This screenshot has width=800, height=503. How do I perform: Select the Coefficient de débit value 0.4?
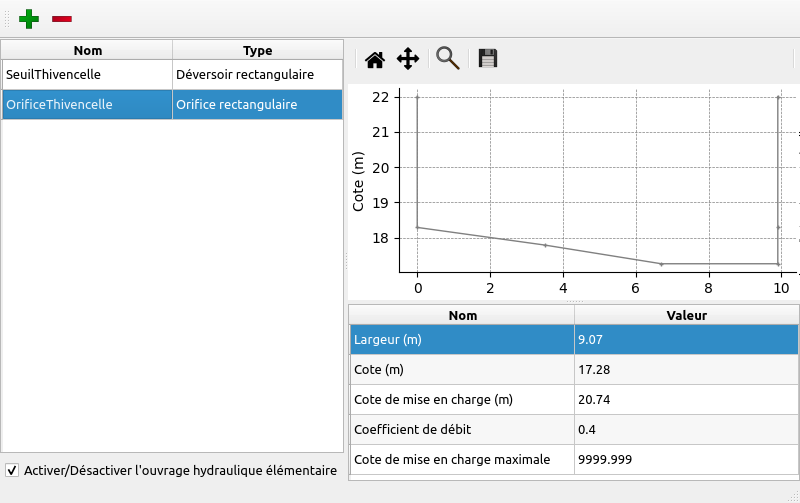point(686,430)
